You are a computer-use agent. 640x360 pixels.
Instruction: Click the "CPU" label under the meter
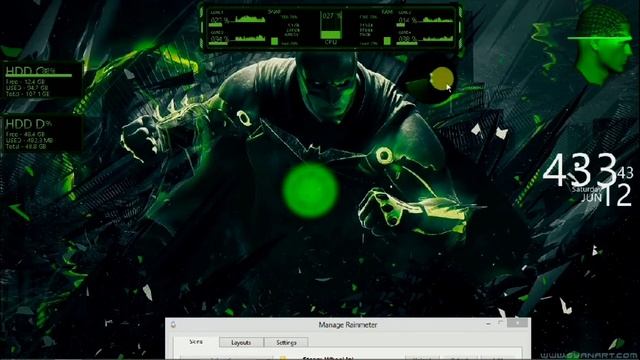pos(331,42)
